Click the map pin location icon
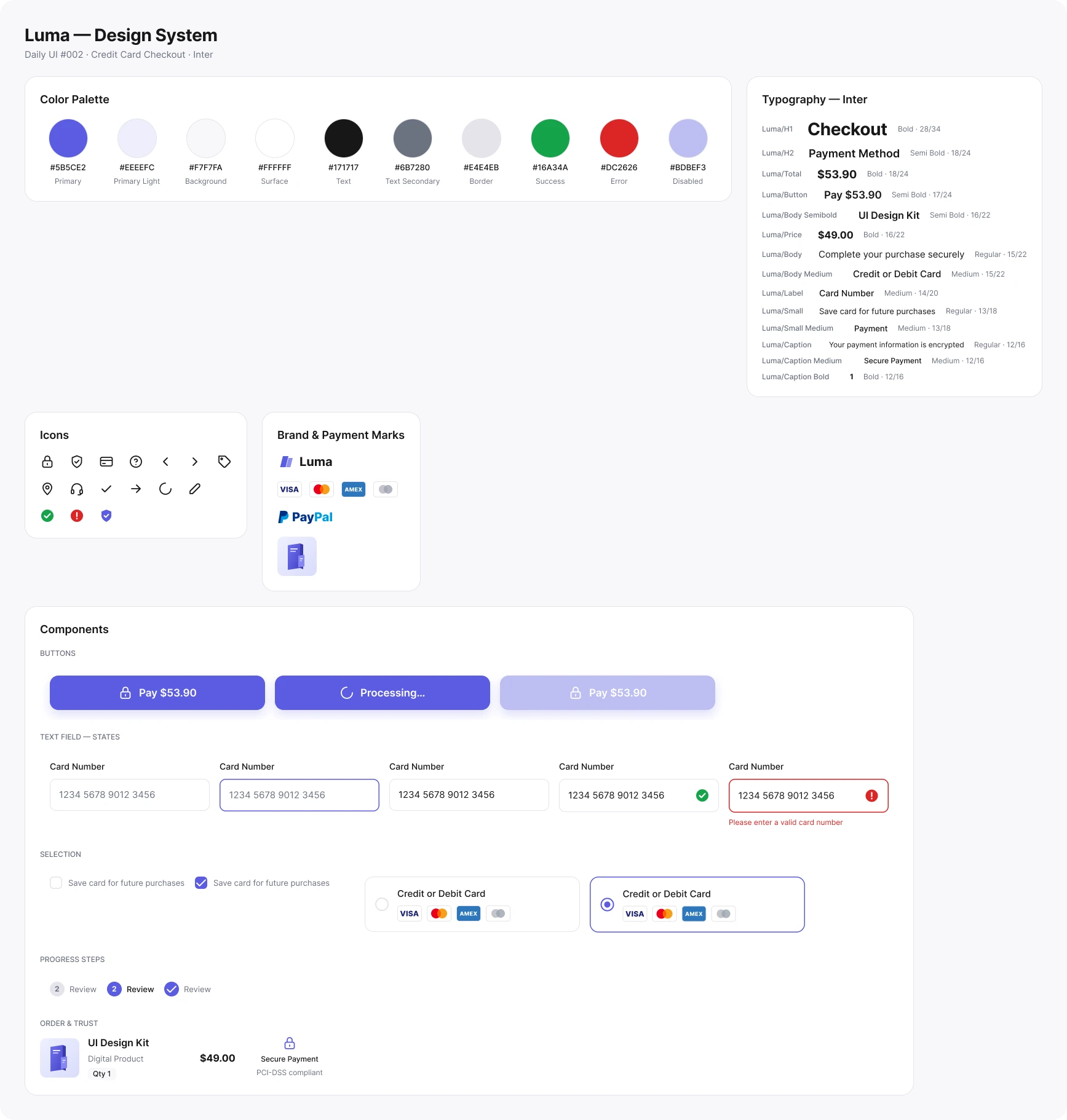 click(x=47, y=489)
